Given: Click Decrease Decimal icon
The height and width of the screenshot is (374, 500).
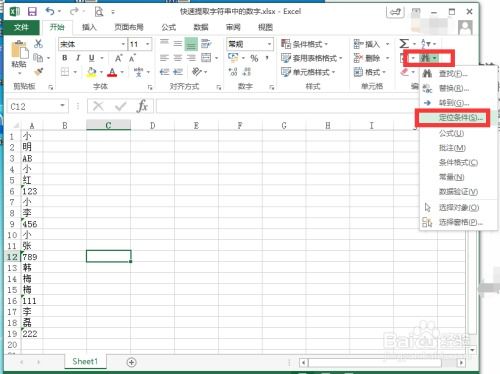Looking at the screenshot, I should [x=247, y=72].
